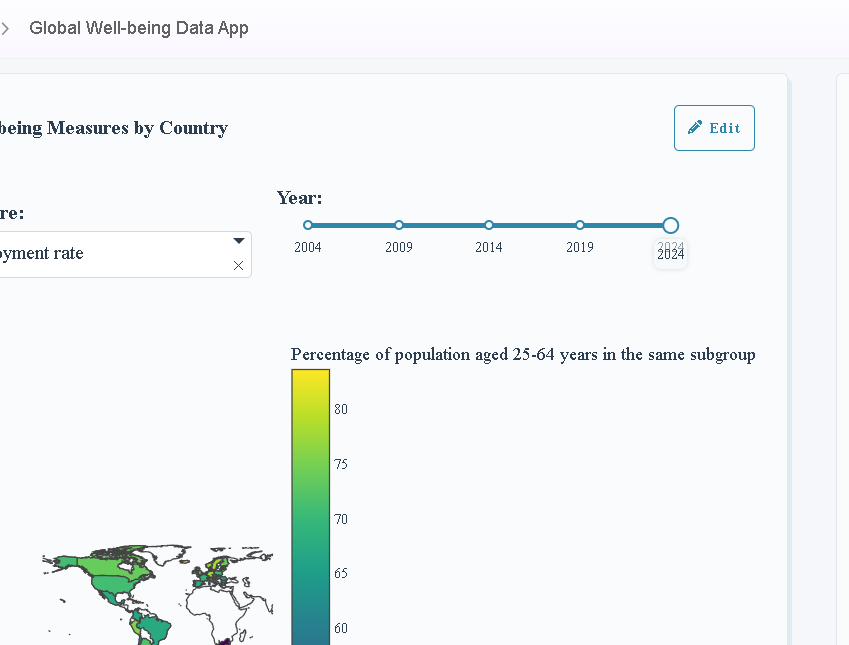This screenshot has height=645, width=849.
Task: Click the 70 tick label on the color scale
Action: click(x=340, y=519)
